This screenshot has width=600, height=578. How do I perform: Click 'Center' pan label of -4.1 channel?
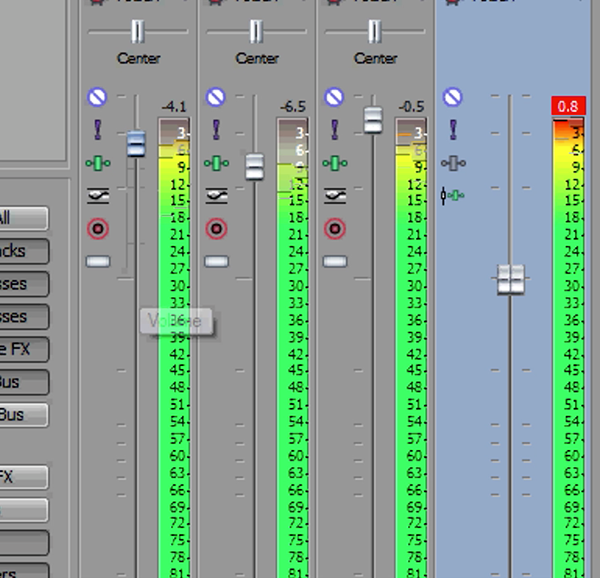tap(139, 59)
